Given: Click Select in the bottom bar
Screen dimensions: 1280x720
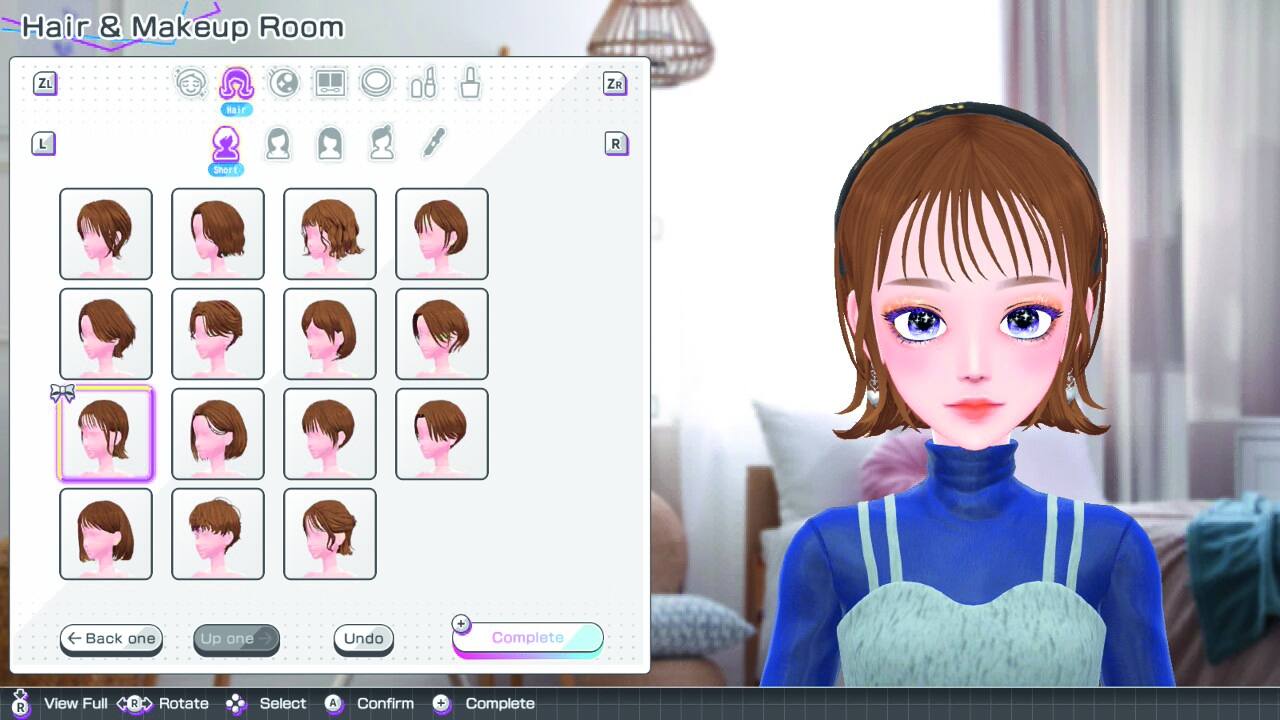Looking at the screenshot, I should coord(283,703).
